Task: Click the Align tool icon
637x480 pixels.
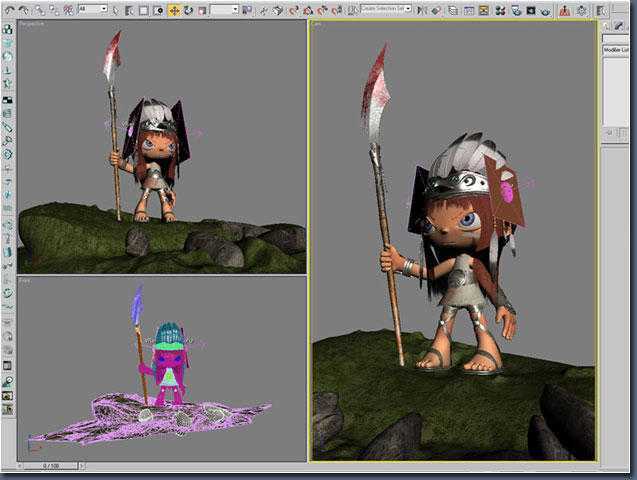Action: point(436,10)
